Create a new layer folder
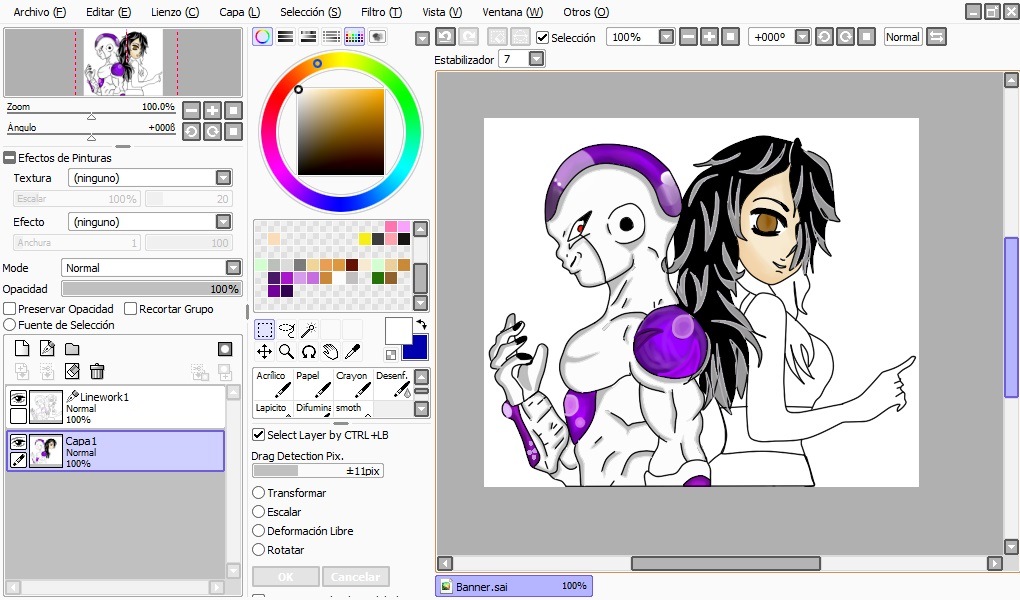Viewport: 1020px width, 600px height. tap(72, 349)
